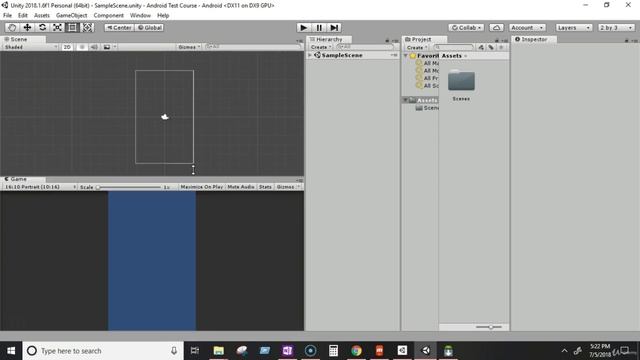Switch to the Scene tab
Image resolution: width=640 pixels, height=360 pixels.
23,39
